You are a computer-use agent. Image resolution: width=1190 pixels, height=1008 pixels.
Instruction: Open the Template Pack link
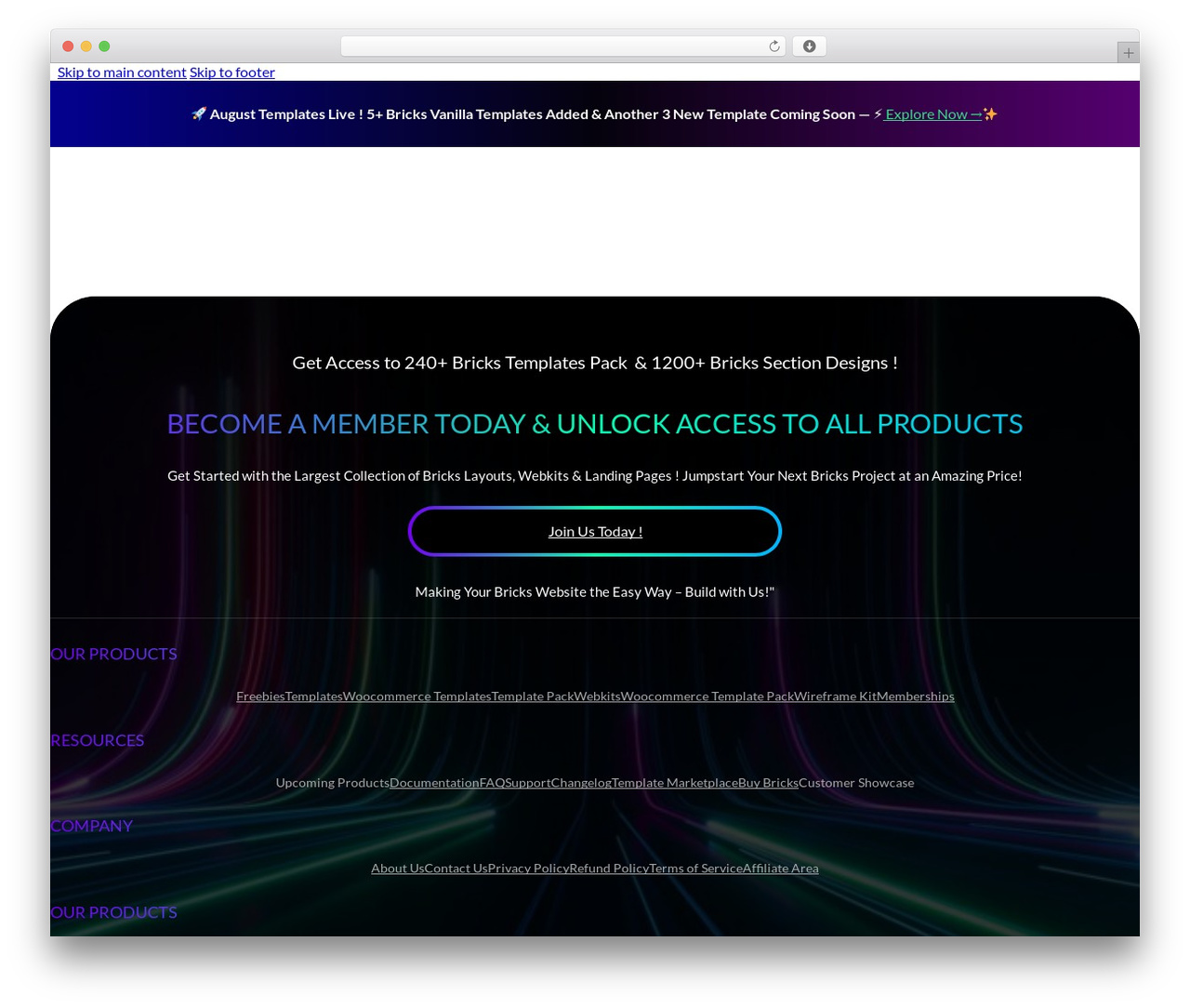[533, 696]
